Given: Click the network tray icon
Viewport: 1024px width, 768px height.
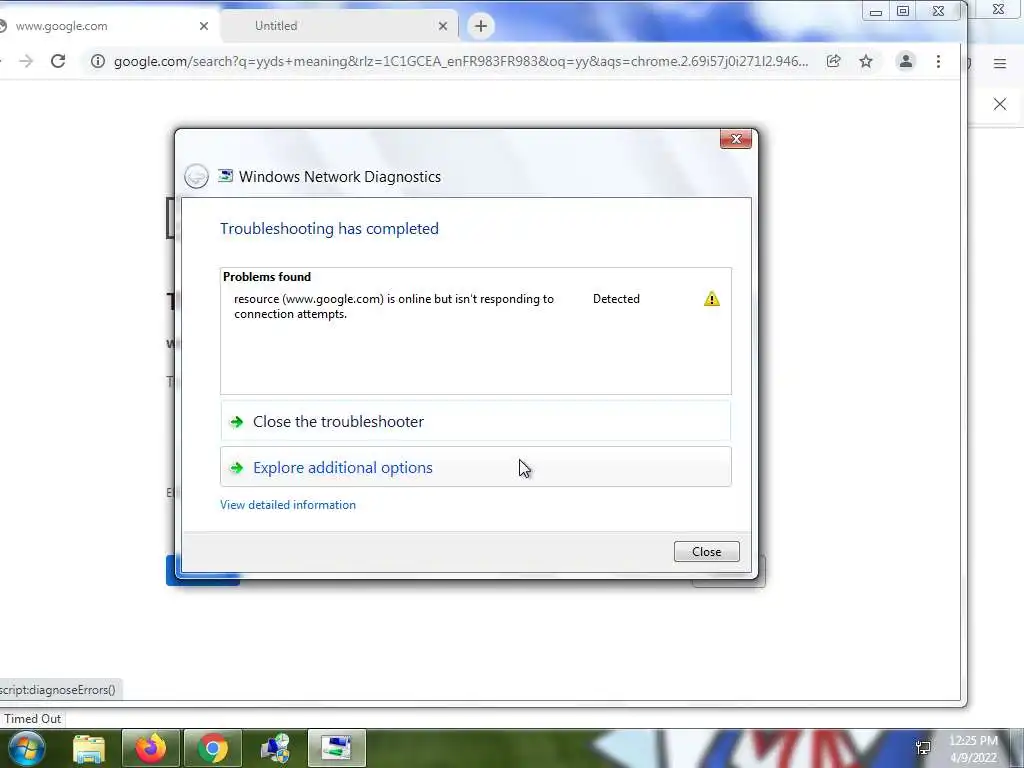Looking at the screenshot, I should [x=923, y=748].
